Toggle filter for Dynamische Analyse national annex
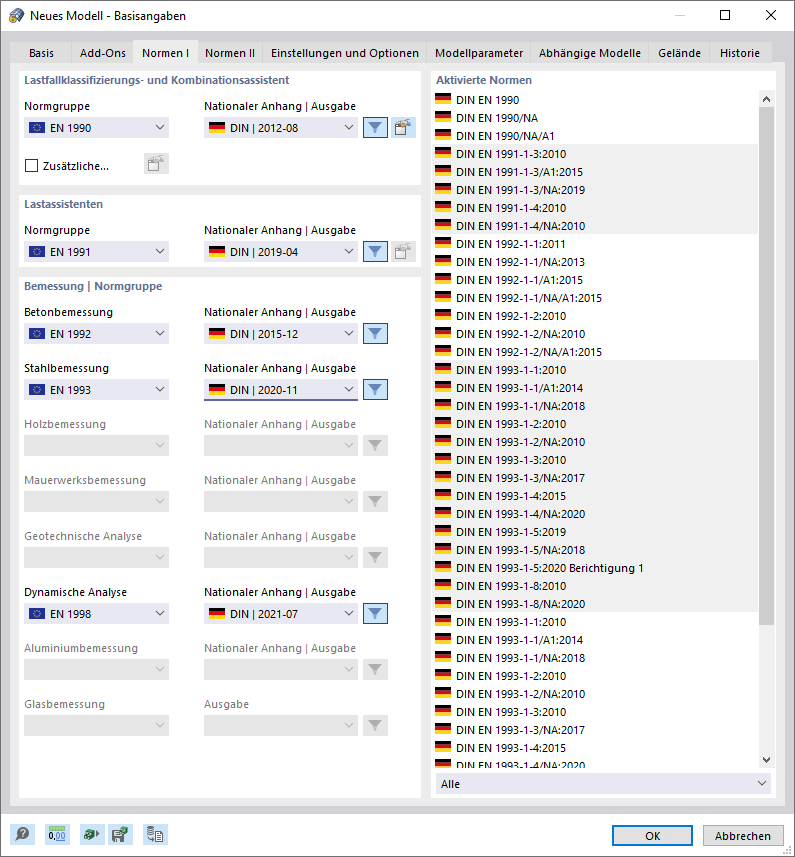 pos(375,614)
